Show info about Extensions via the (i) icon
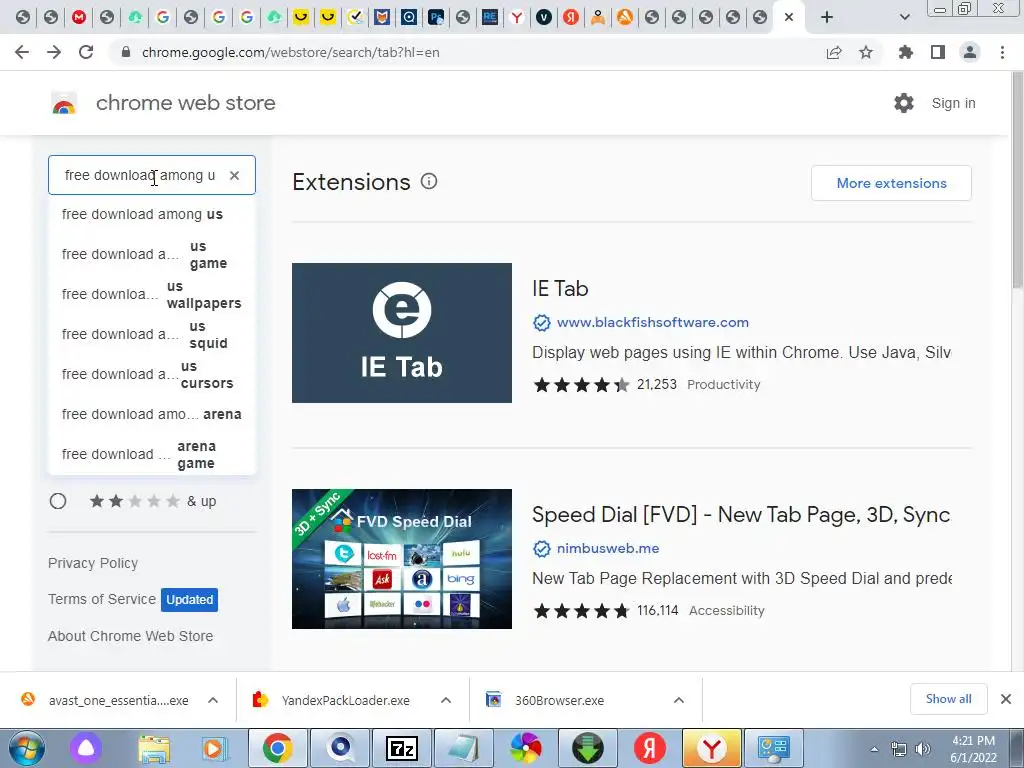 (x=428, y=182)
